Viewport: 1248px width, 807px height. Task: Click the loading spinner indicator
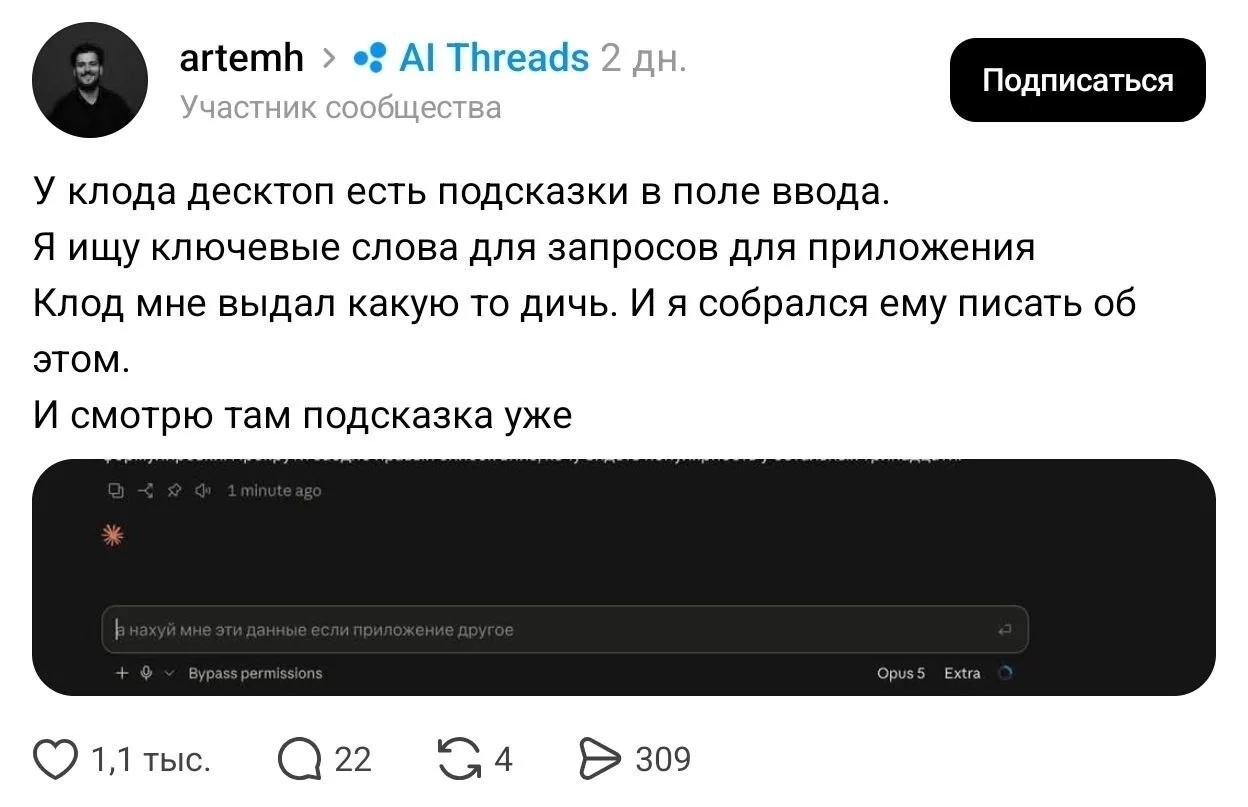click(1005, 673)
